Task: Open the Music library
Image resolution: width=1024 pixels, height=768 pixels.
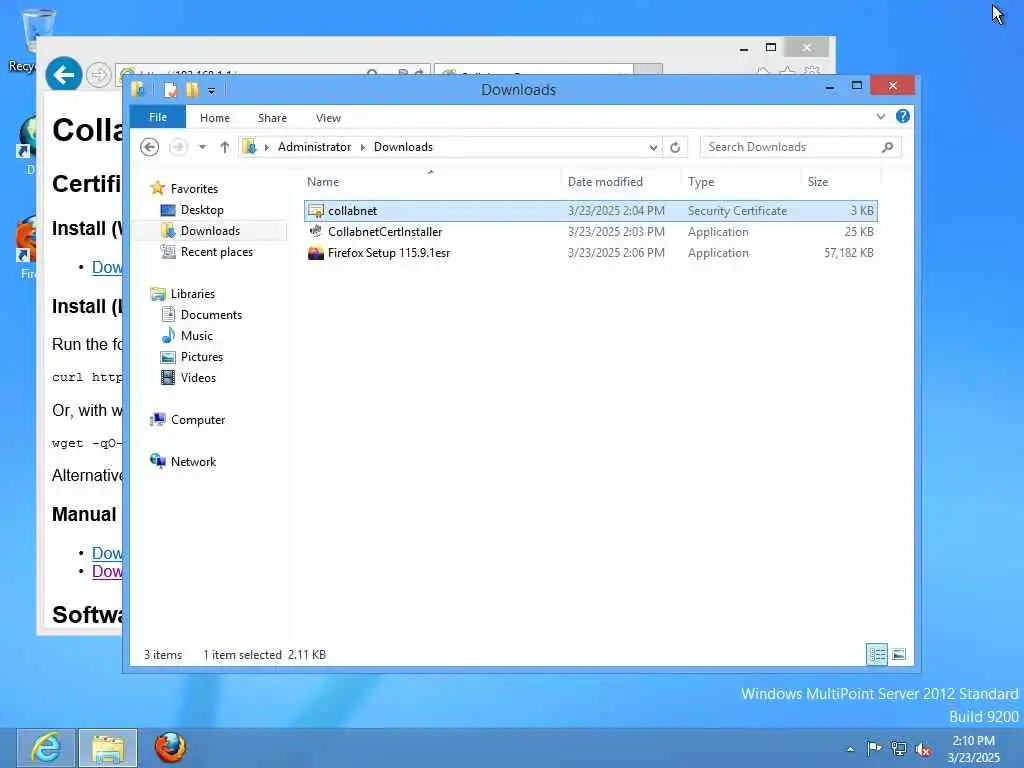Action: 197,336
